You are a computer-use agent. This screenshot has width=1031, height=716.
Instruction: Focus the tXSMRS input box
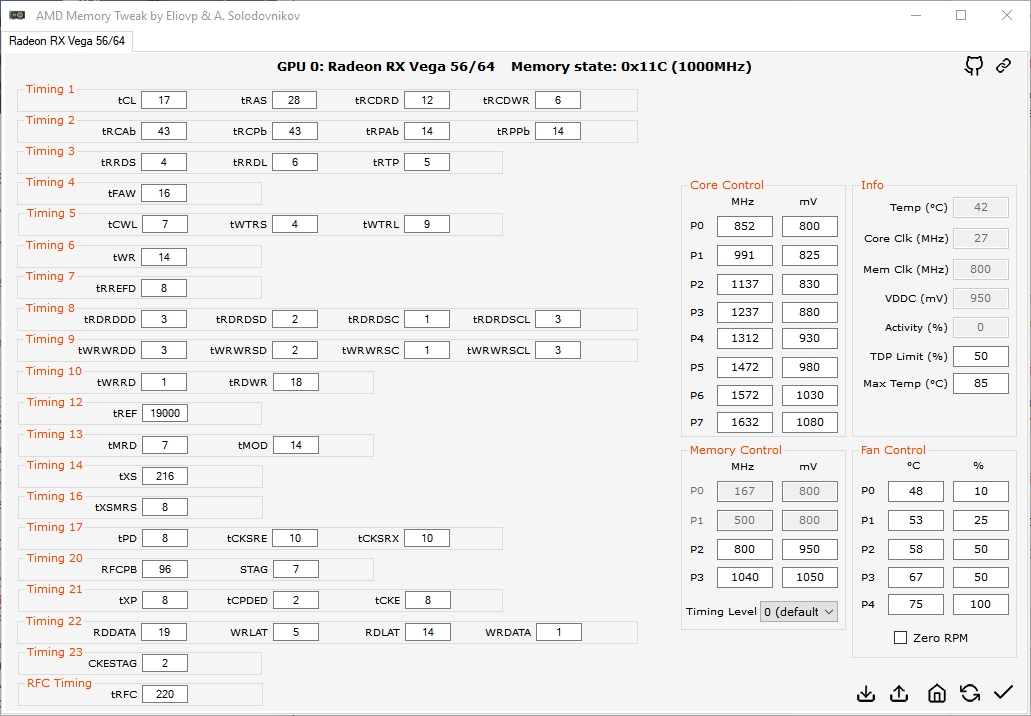tap(165, 507)
